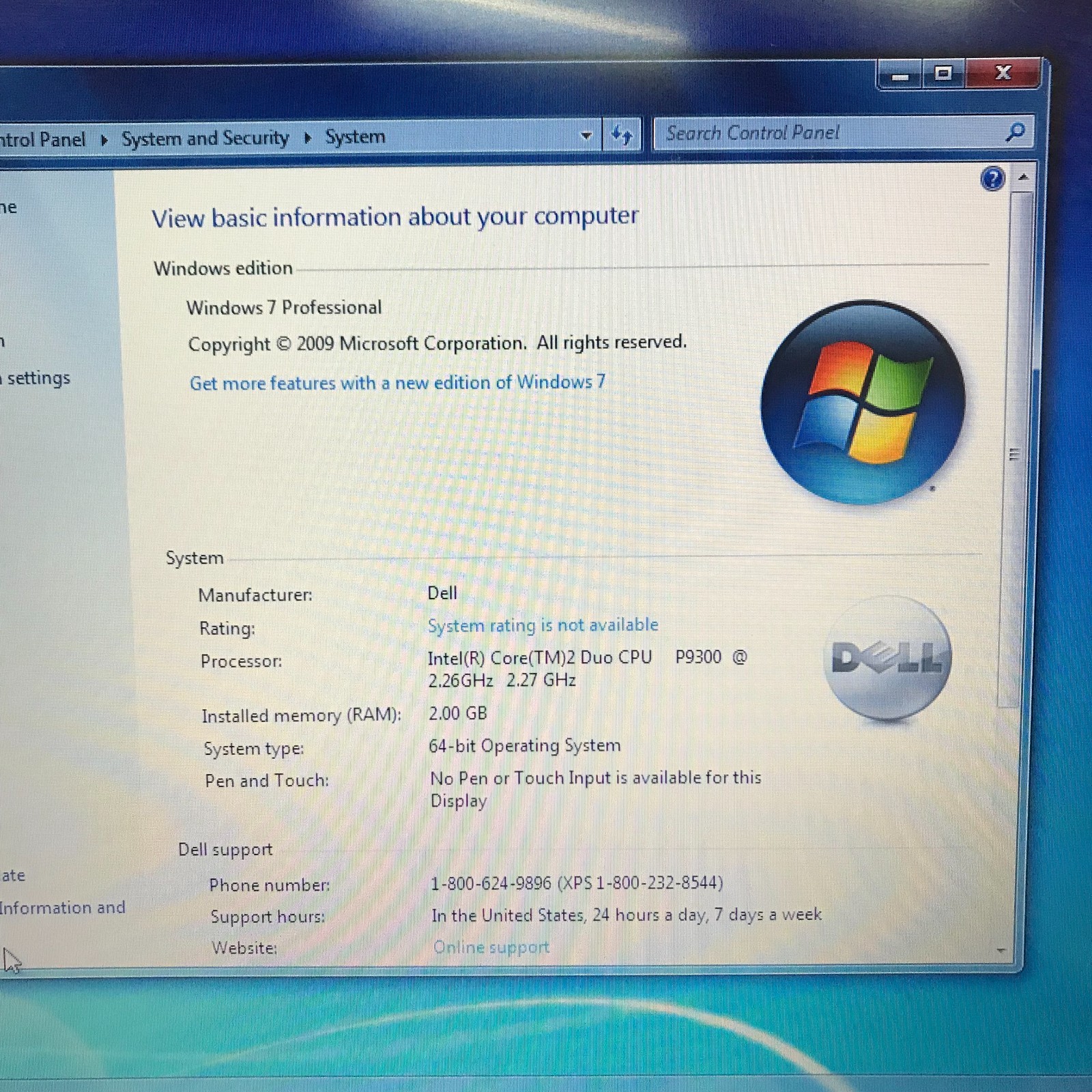Open address bar history dropdown arrow
Viewport: 1092px width, 1092px height.
click(586, 136)
